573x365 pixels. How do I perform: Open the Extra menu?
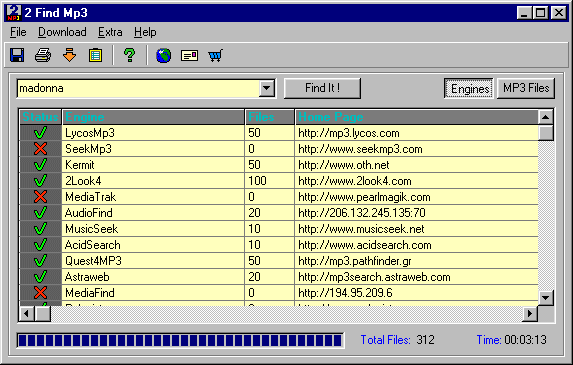(110, 32)
